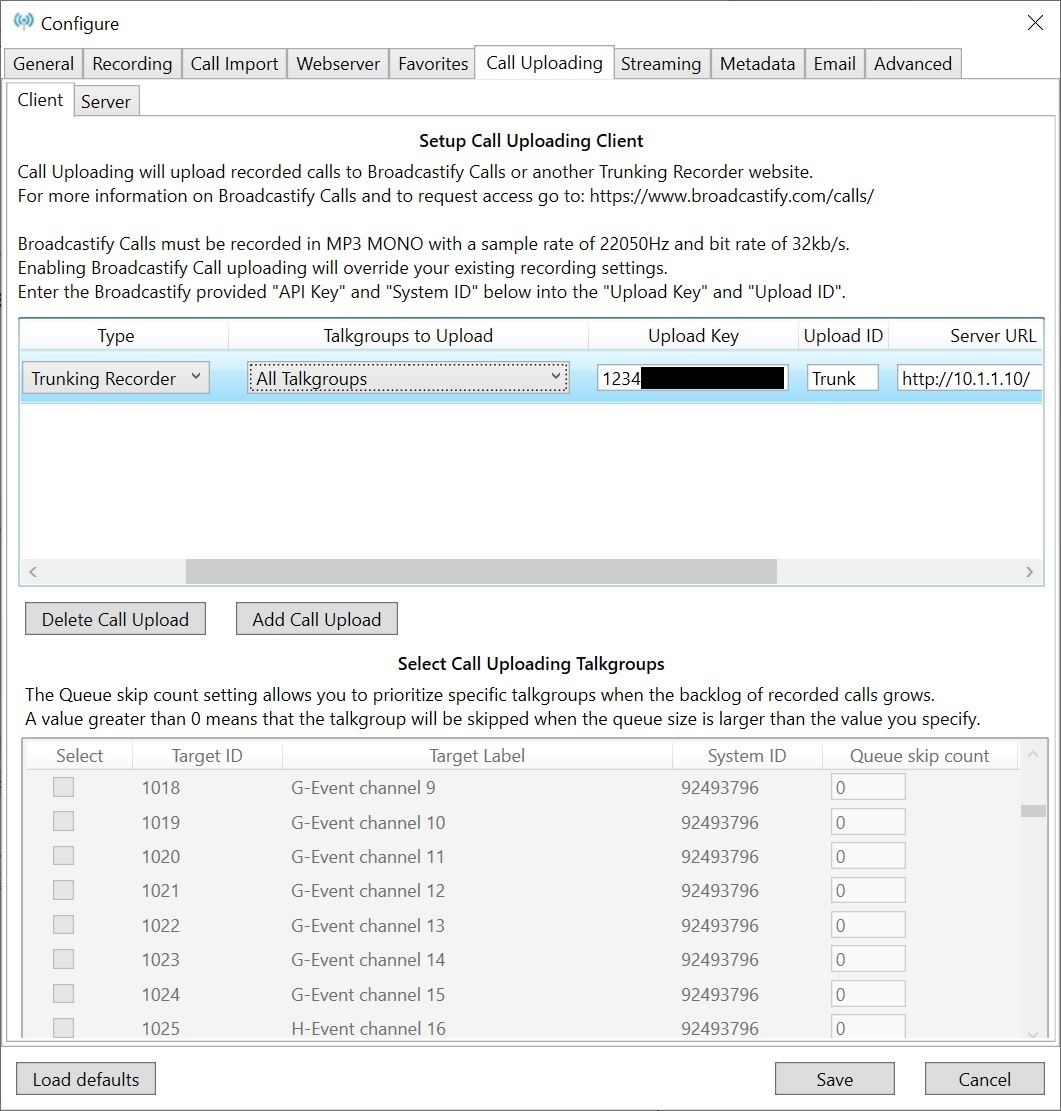Click the System ID column header

tap(747, 755)
